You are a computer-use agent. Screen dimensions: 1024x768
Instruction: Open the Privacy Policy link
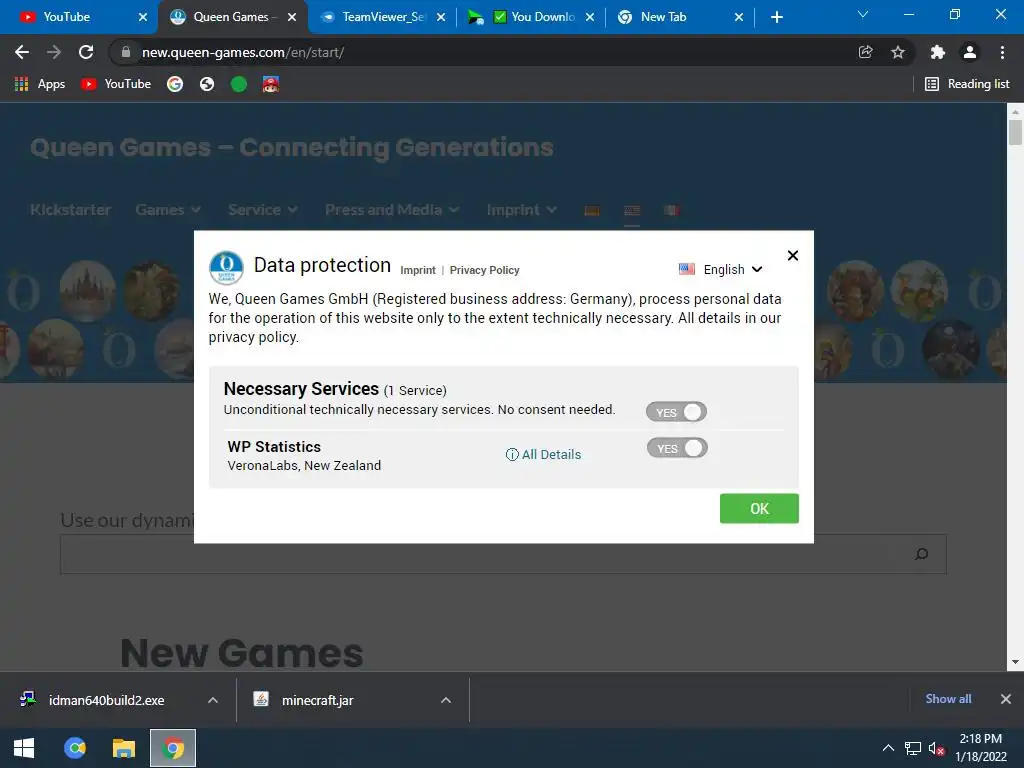[485, 270]
